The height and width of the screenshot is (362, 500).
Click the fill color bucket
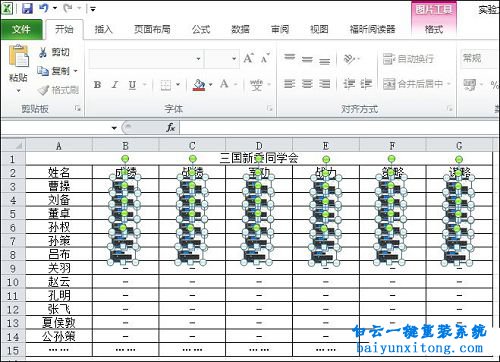(x=199, y=85)
